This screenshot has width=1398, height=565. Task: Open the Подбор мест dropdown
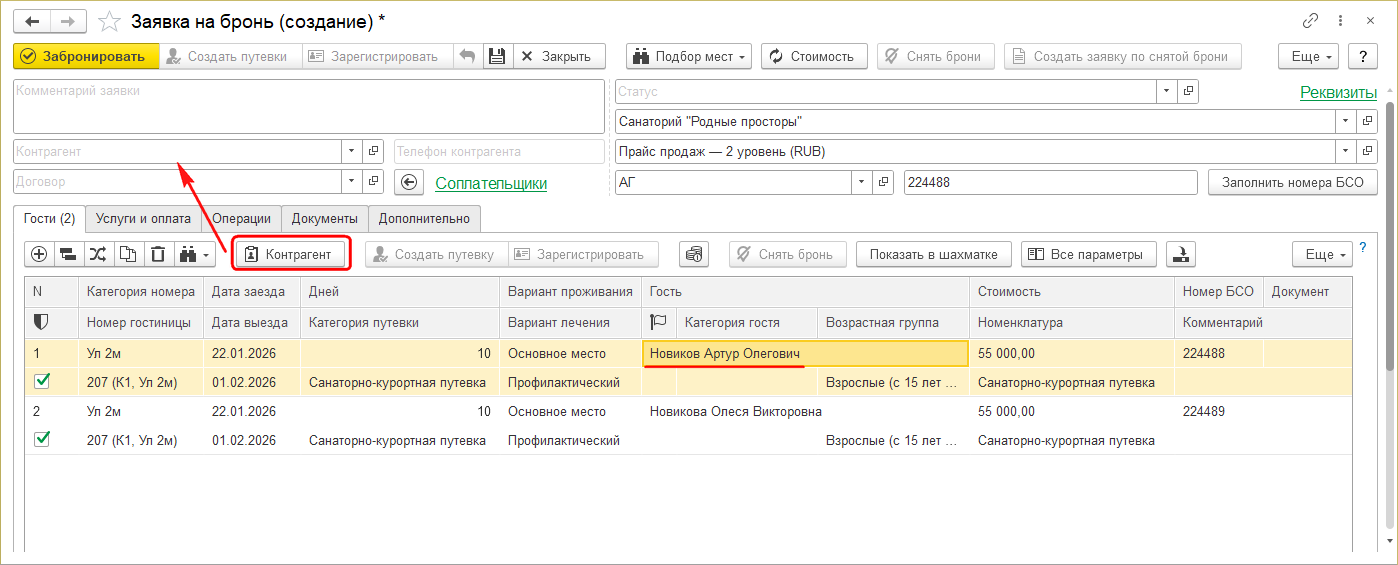click(x=688, y=56)
